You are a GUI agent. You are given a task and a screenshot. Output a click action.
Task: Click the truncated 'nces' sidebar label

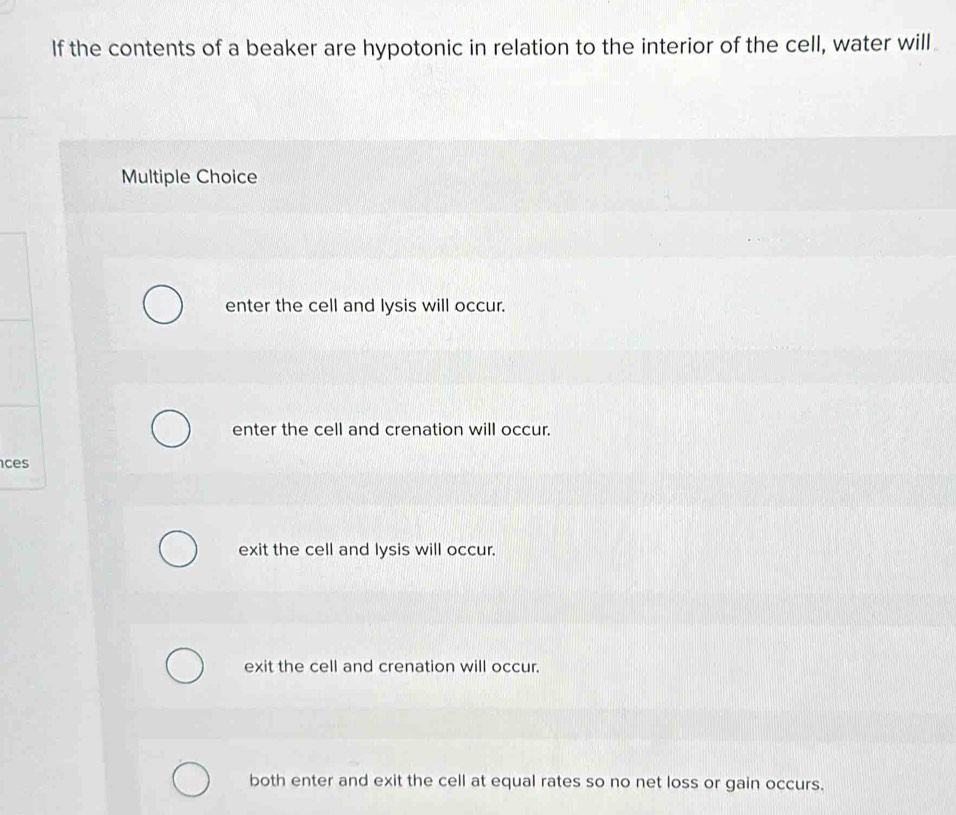tap(14, 464)
